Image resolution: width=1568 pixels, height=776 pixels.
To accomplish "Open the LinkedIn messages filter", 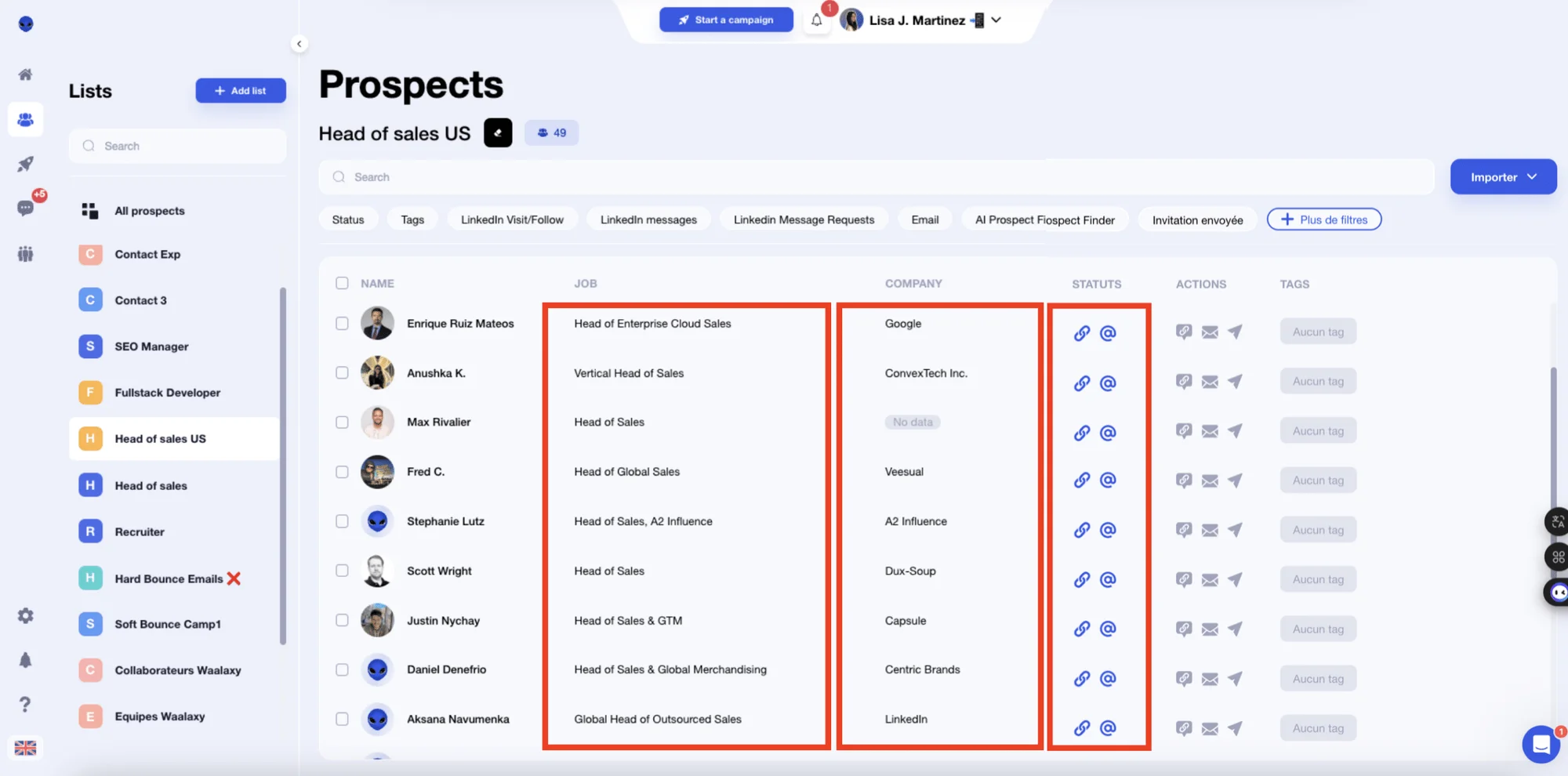I will [x=648, y=219].
